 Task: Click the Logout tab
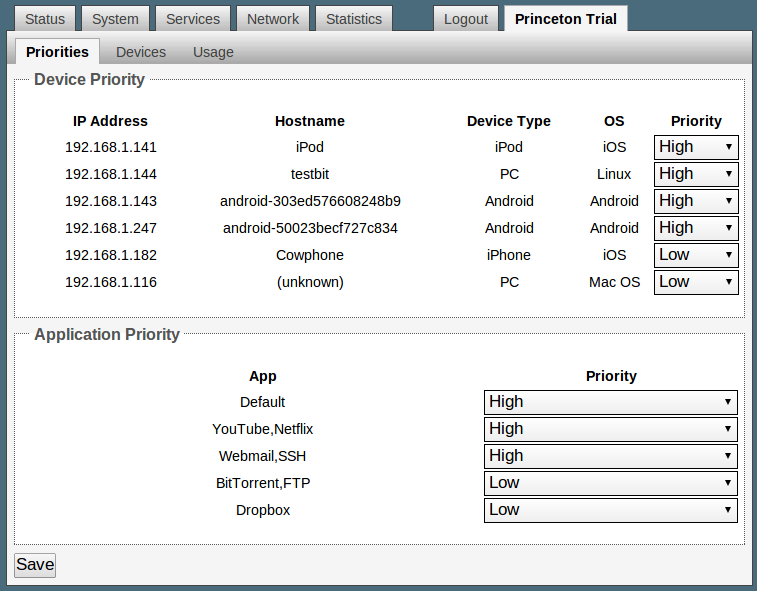coord(466,19)
